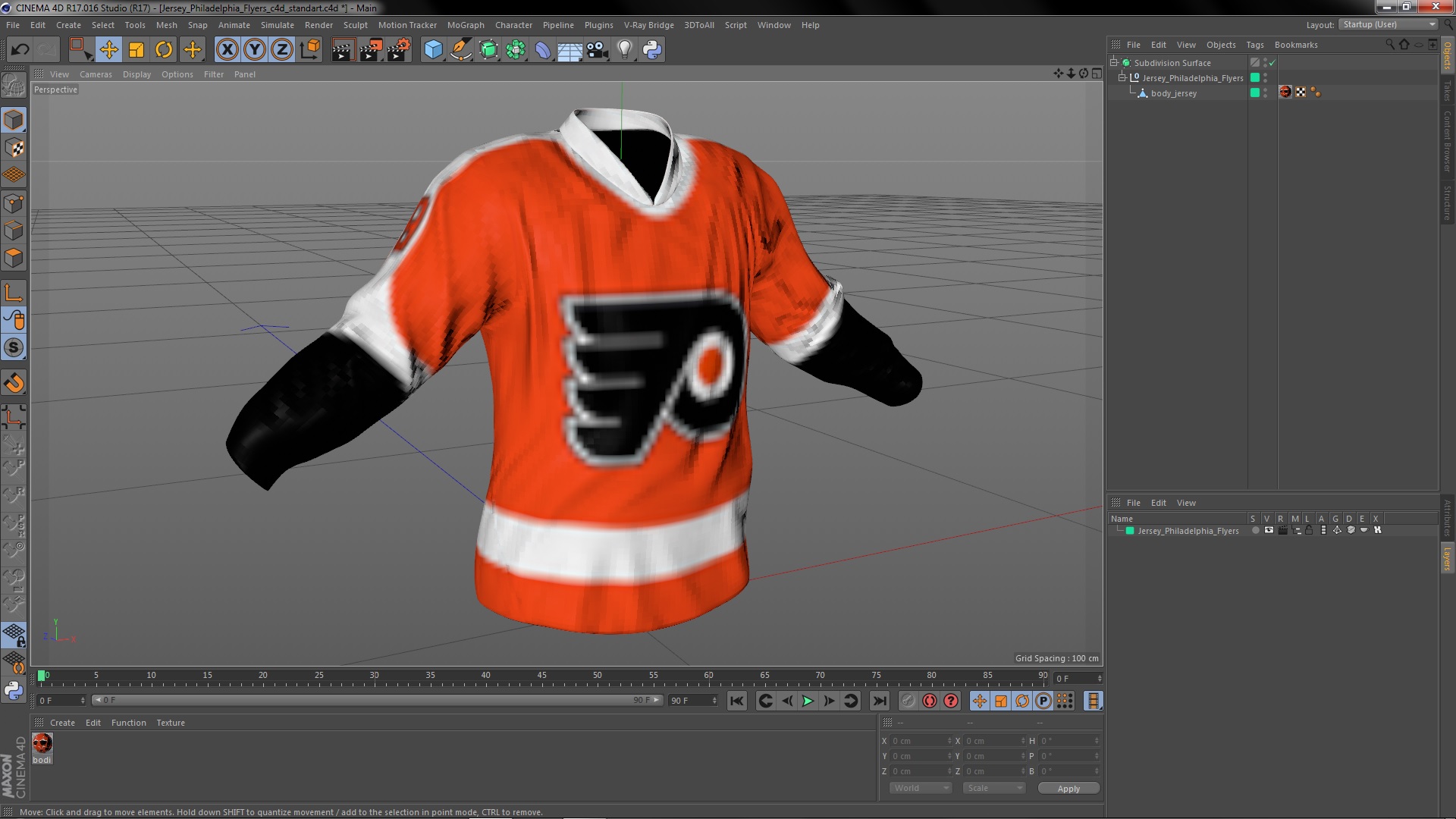The image size is (1456, 819).
Task: Add a Camera object
Action: click(x=598, y=50)
